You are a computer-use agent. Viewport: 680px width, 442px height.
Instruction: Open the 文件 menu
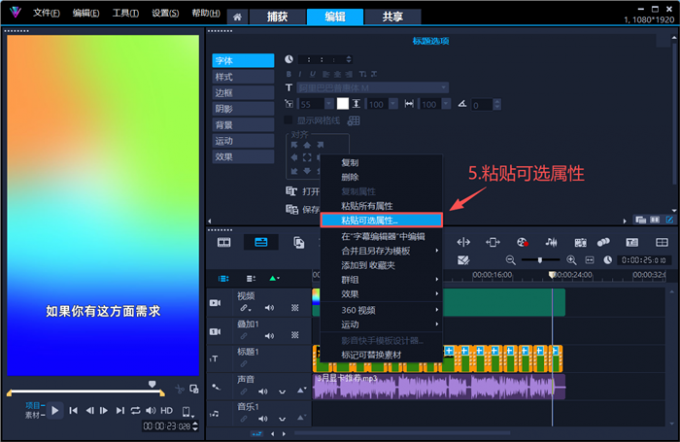coord(46,13)
